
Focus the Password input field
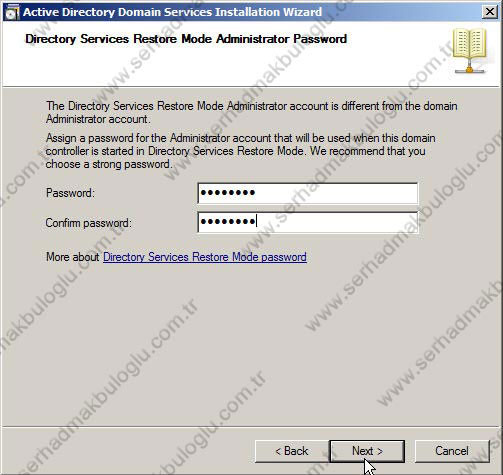click(x=308, y=193)
